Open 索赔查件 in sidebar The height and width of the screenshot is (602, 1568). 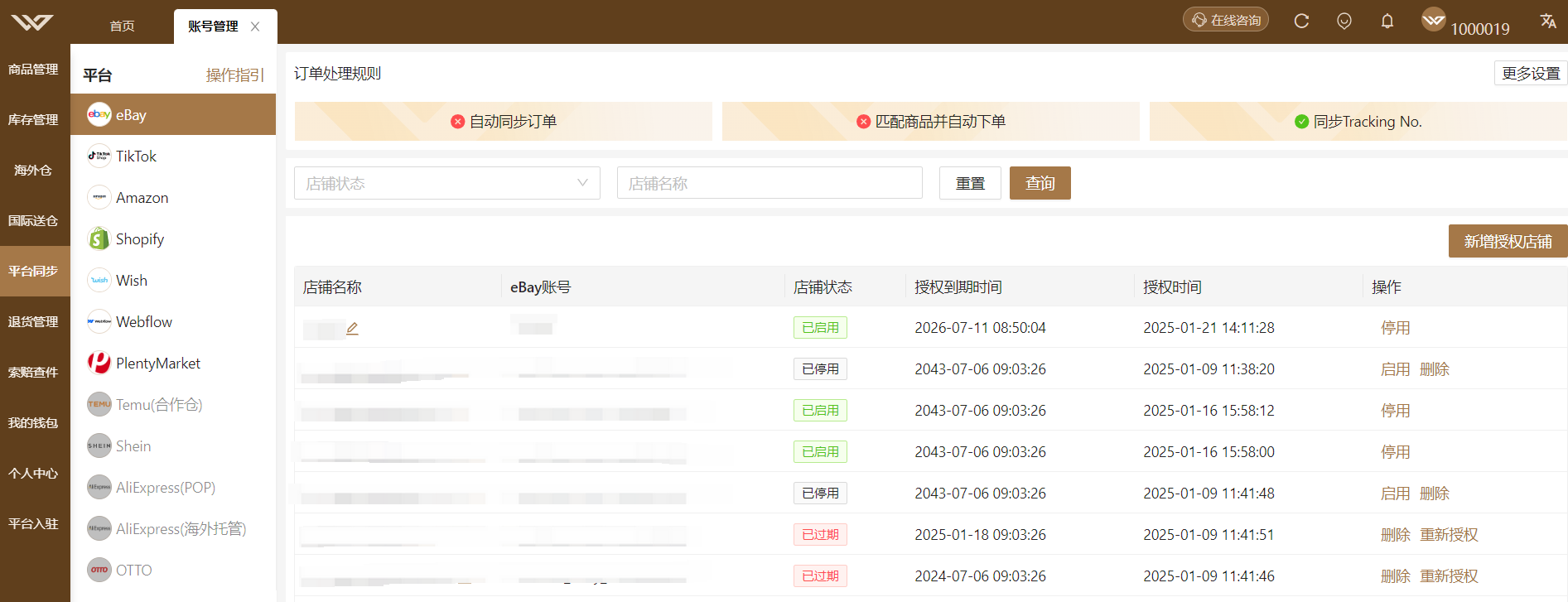(x=33, y=373)
